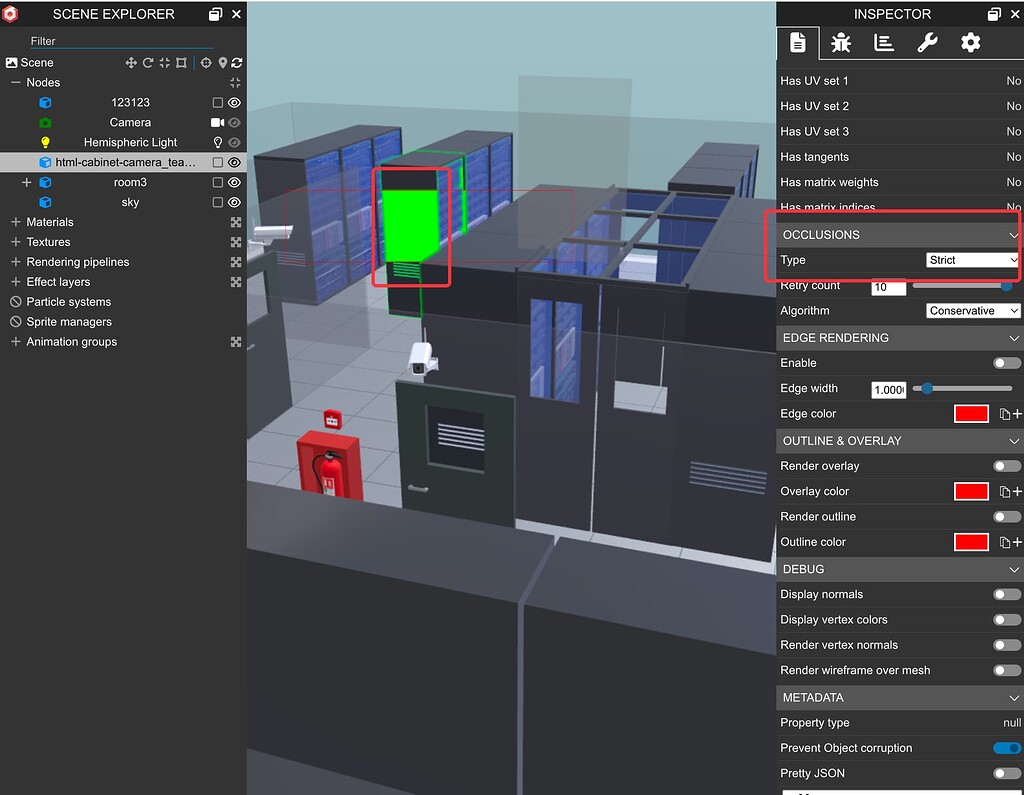The image size is (1024, 795).
Task: Click the Filter field in Scene Explorer
Action: point(120,40)
